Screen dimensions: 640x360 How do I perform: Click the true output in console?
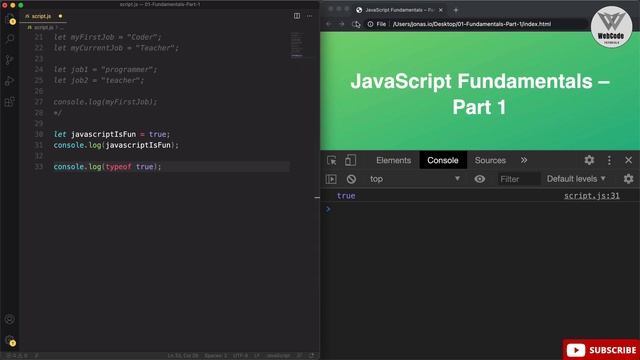point(346,196)
